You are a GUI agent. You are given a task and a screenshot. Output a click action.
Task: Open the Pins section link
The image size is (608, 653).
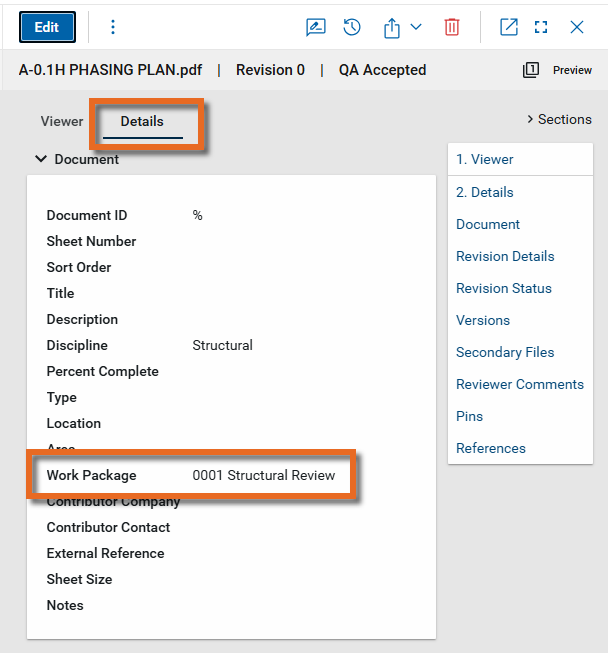coord(469,416)
